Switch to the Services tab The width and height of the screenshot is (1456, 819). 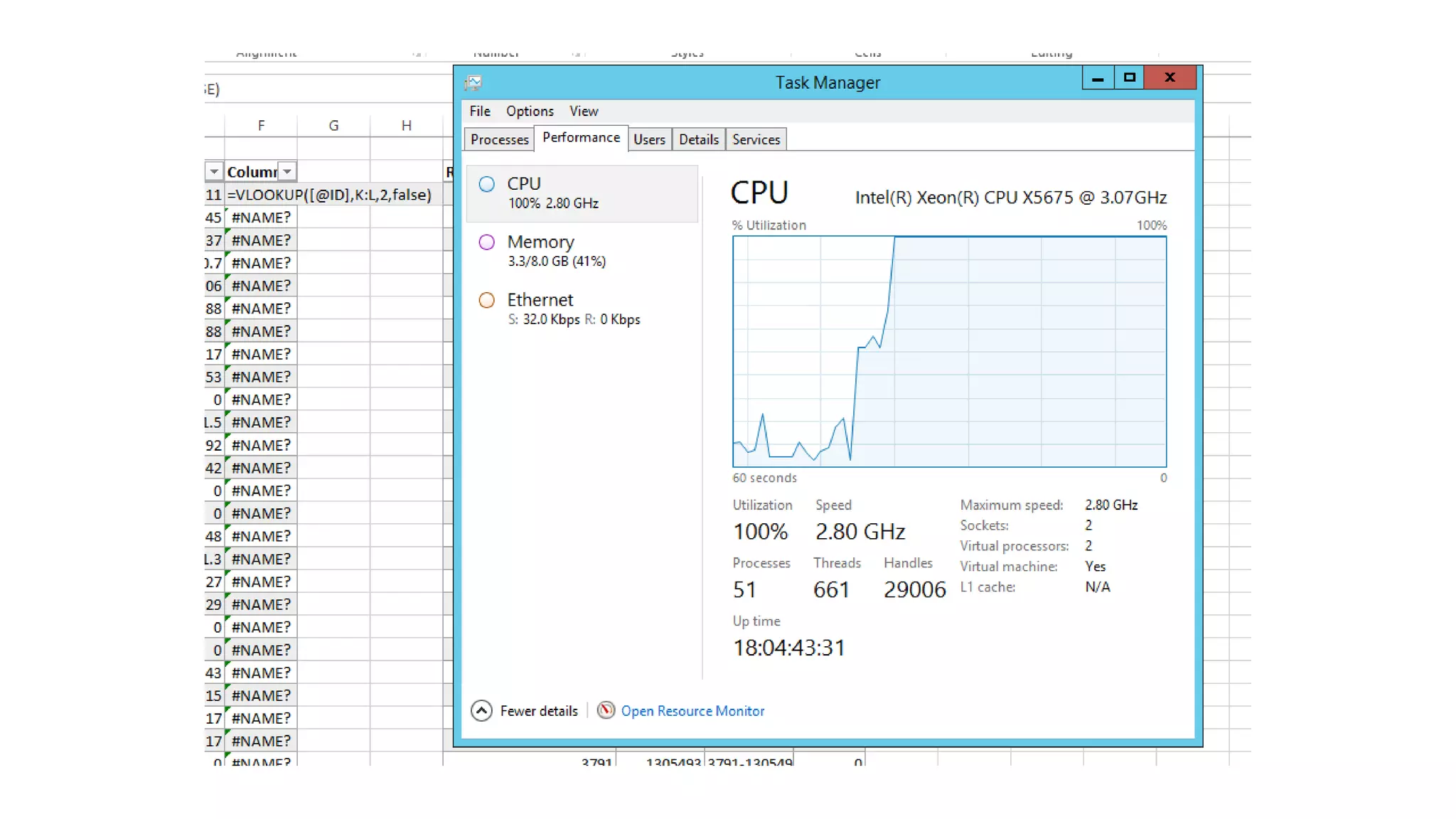(x=756, y=140)
